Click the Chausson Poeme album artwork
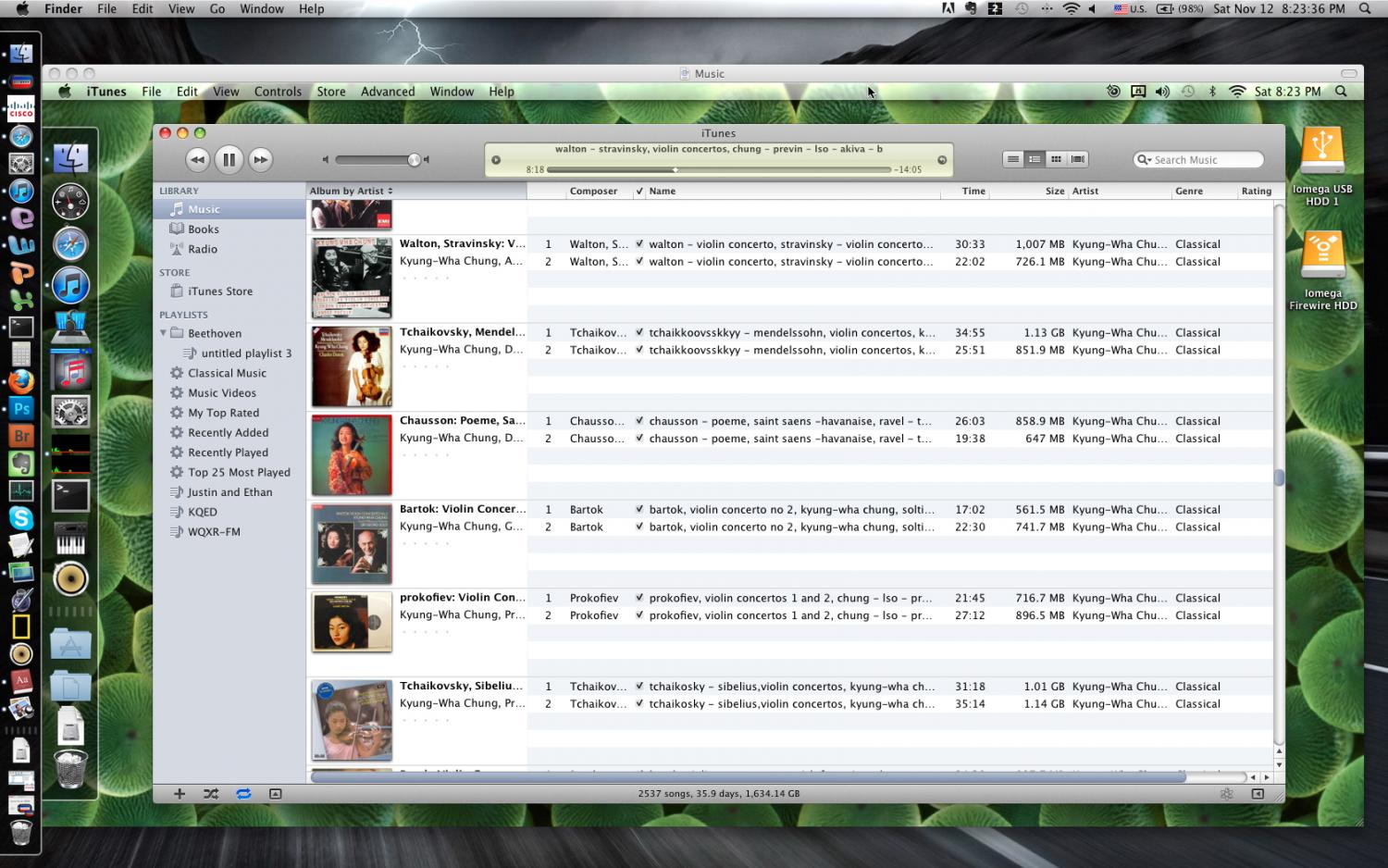 click(352, 454)
